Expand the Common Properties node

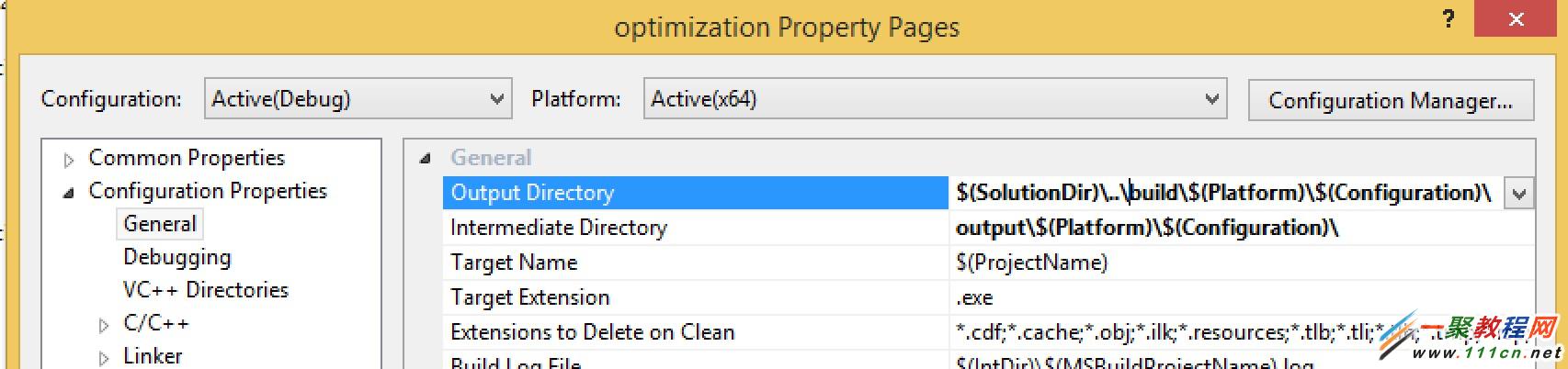coord(69,160)
